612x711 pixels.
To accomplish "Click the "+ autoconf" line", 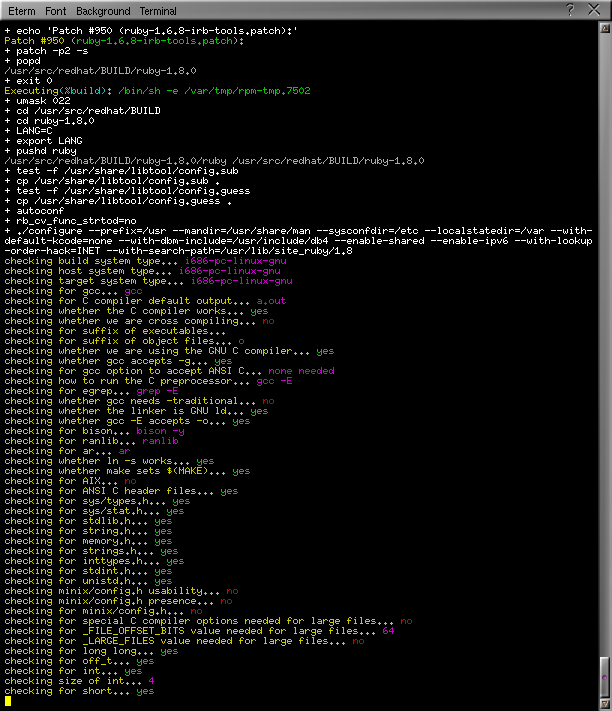I will (34, 210).
